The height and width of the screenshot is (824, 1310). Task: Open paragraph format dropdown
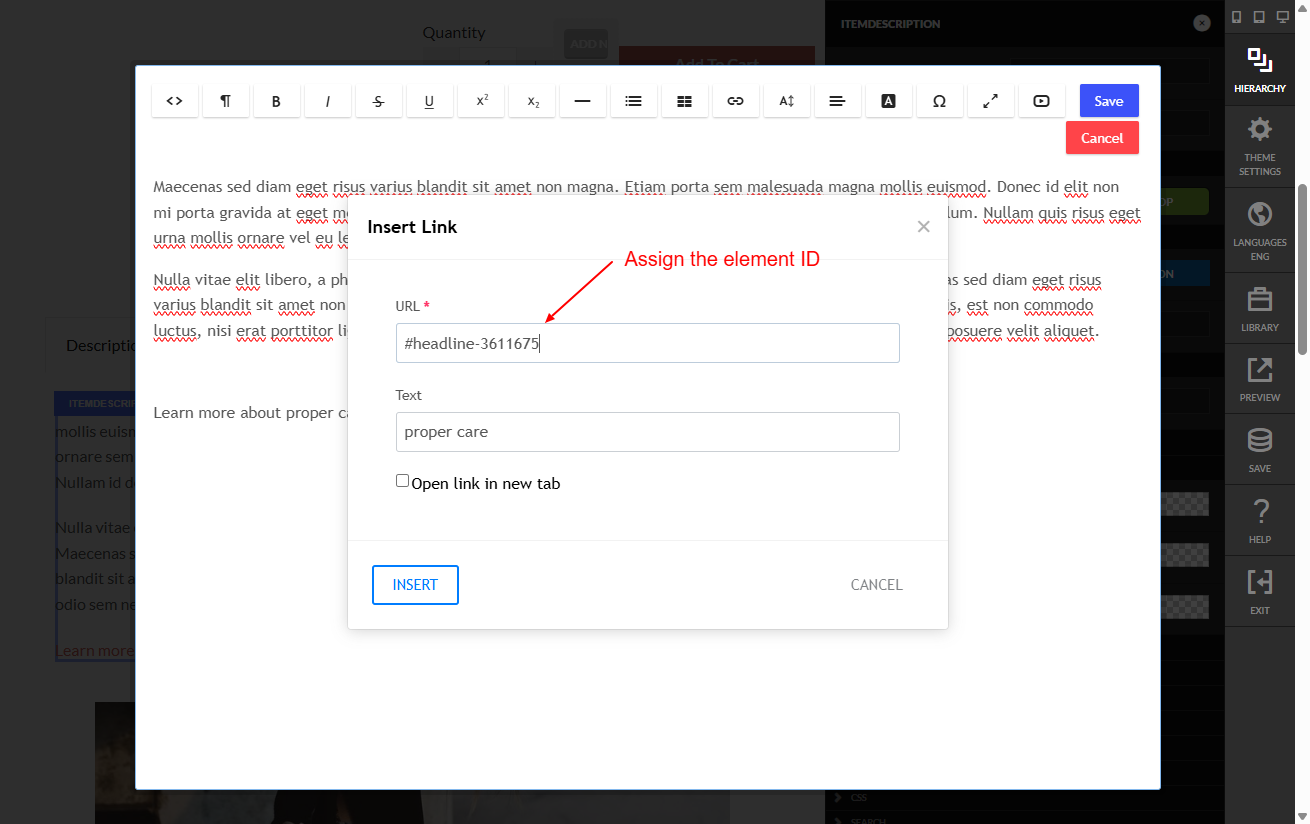226,101
